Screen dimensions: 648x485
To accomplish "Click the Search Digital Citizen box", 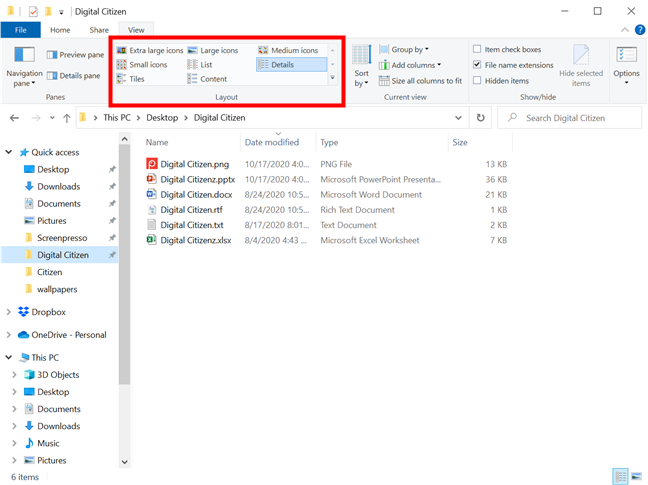I will [569, 118].
